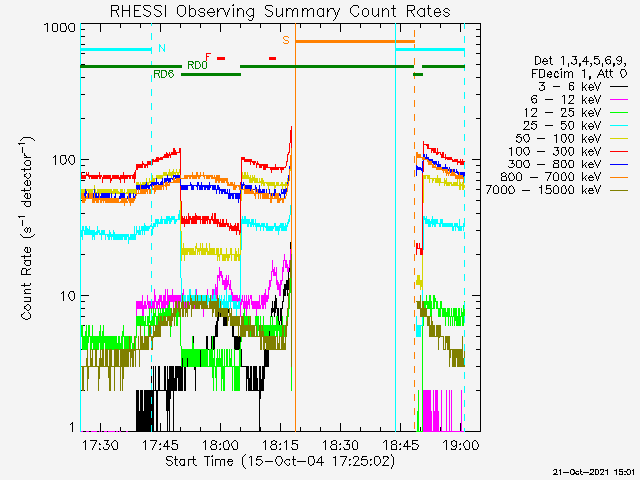The height and width of the screenshot is (480, 640).
Task: Click the cyan line swatch for 25 - 50 keV
Action: [x=619, y=126]
